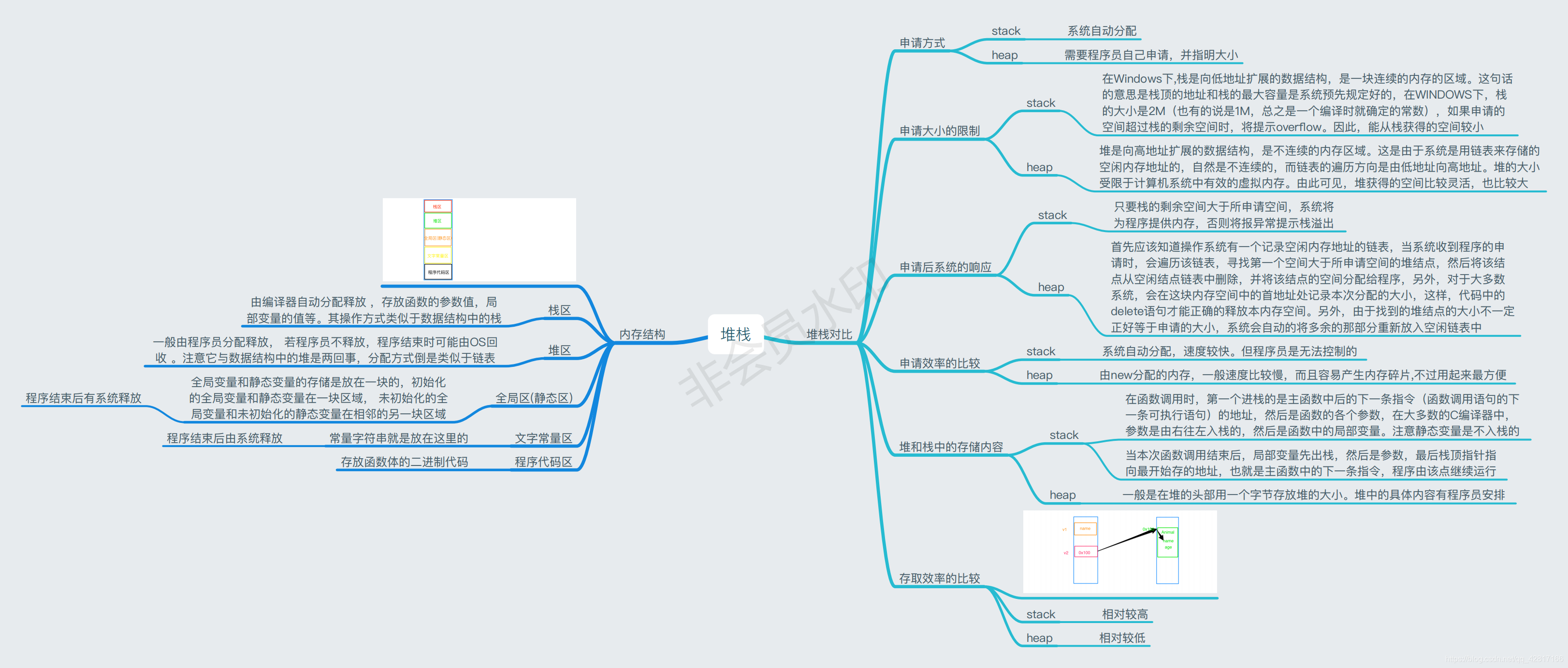Viewport: 1568px width, 668px height.
Task: Select stack node under 申请大小的限制
Action: click(1040, 103)
